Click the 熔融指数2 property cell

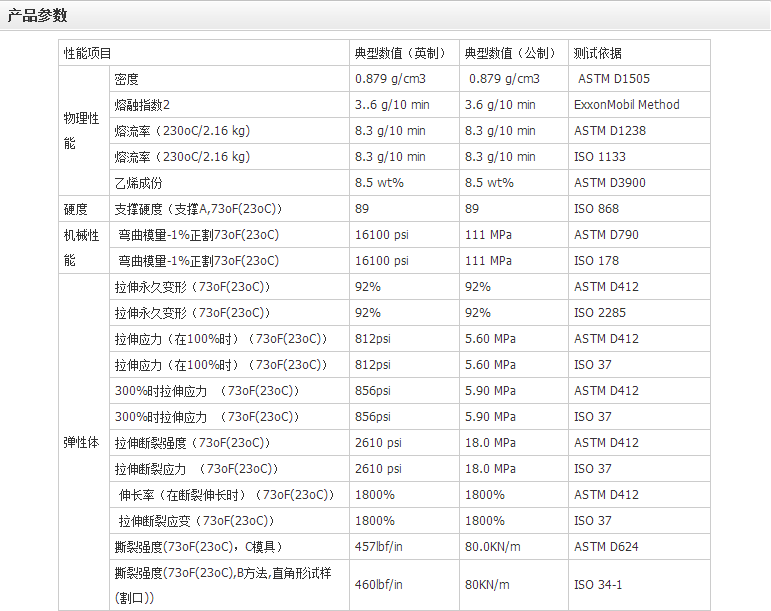point(229,105)
